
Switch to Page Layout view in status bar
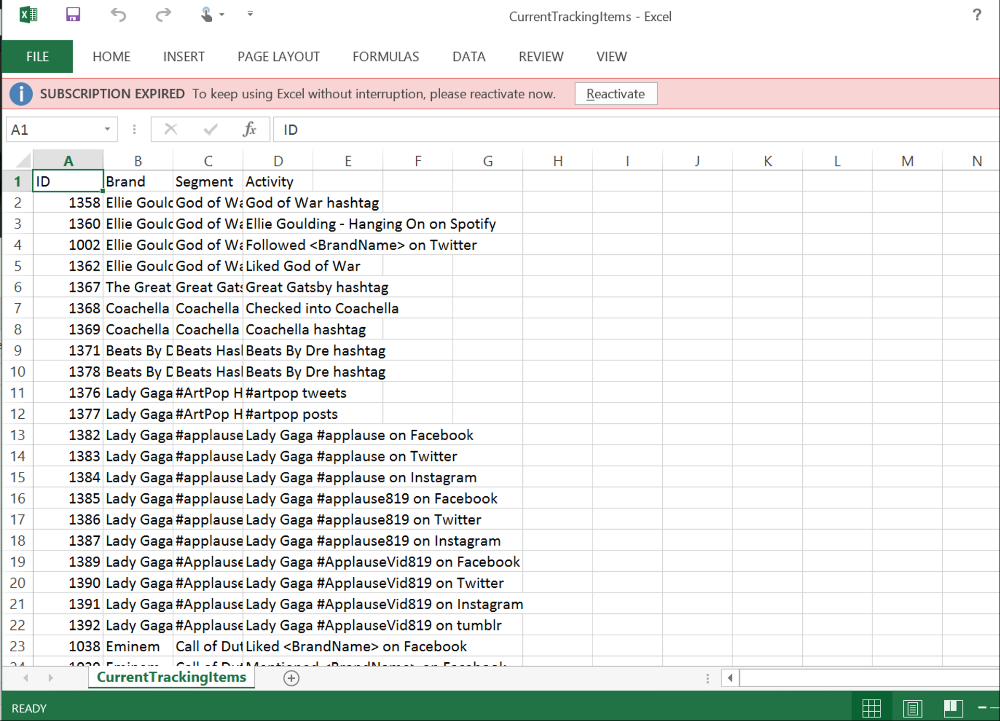(x=913, y=708)
